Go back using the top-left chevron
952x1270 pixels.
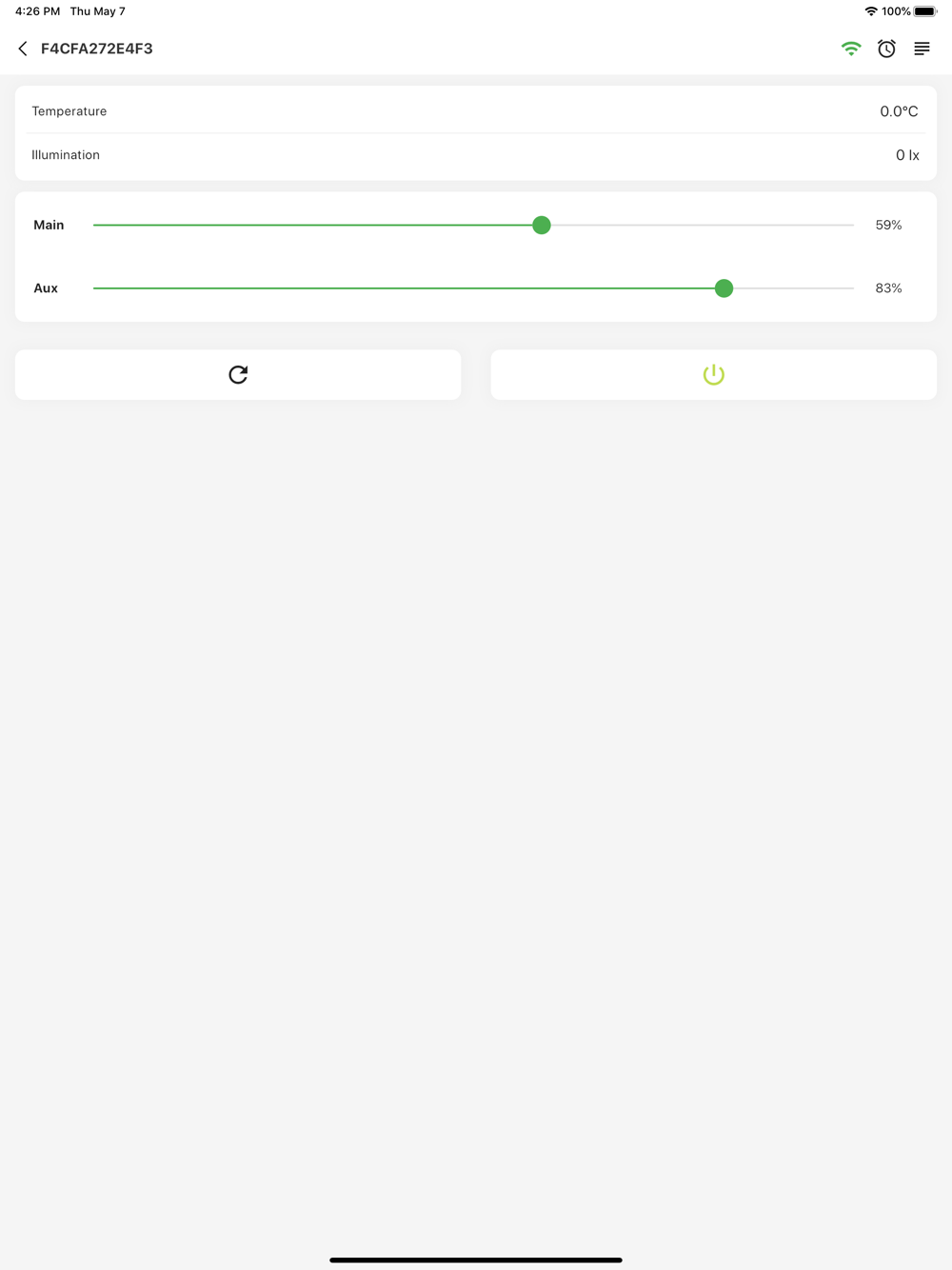pos(23,49)
